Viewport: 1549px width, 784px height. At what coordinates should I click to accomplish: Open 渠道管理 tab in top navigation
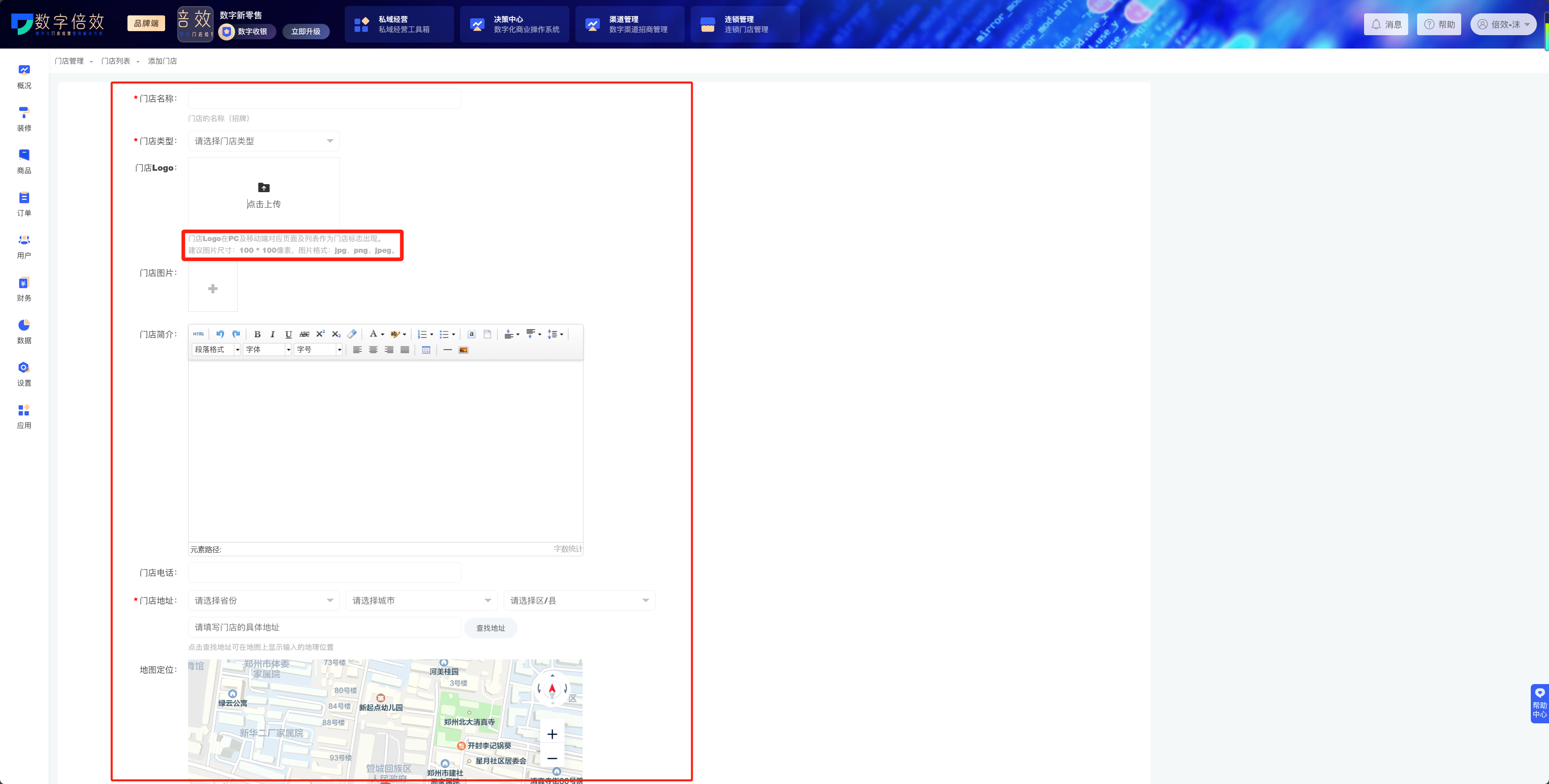630,24
